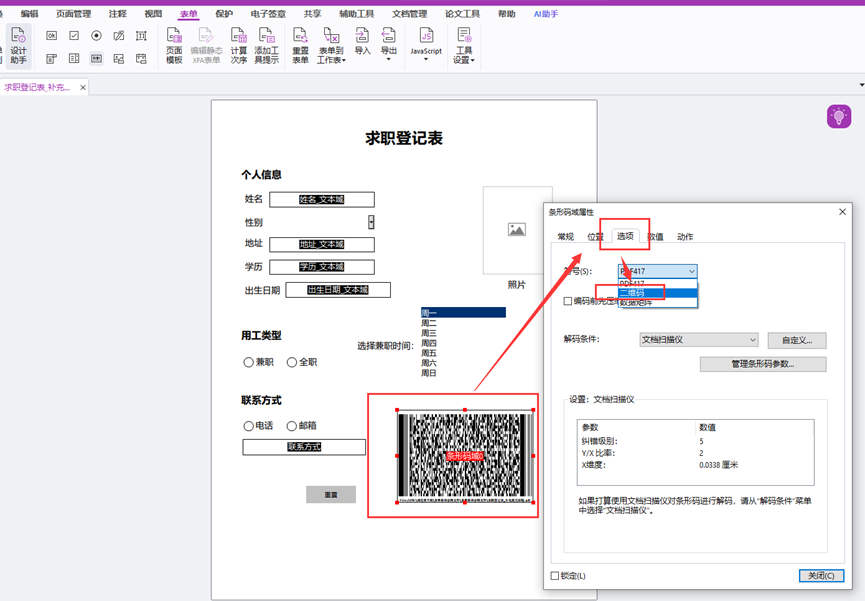This screenshot has width=865, height=601.
Task: Open 计算次序 calculation order tool
Action: click(239, 46)
